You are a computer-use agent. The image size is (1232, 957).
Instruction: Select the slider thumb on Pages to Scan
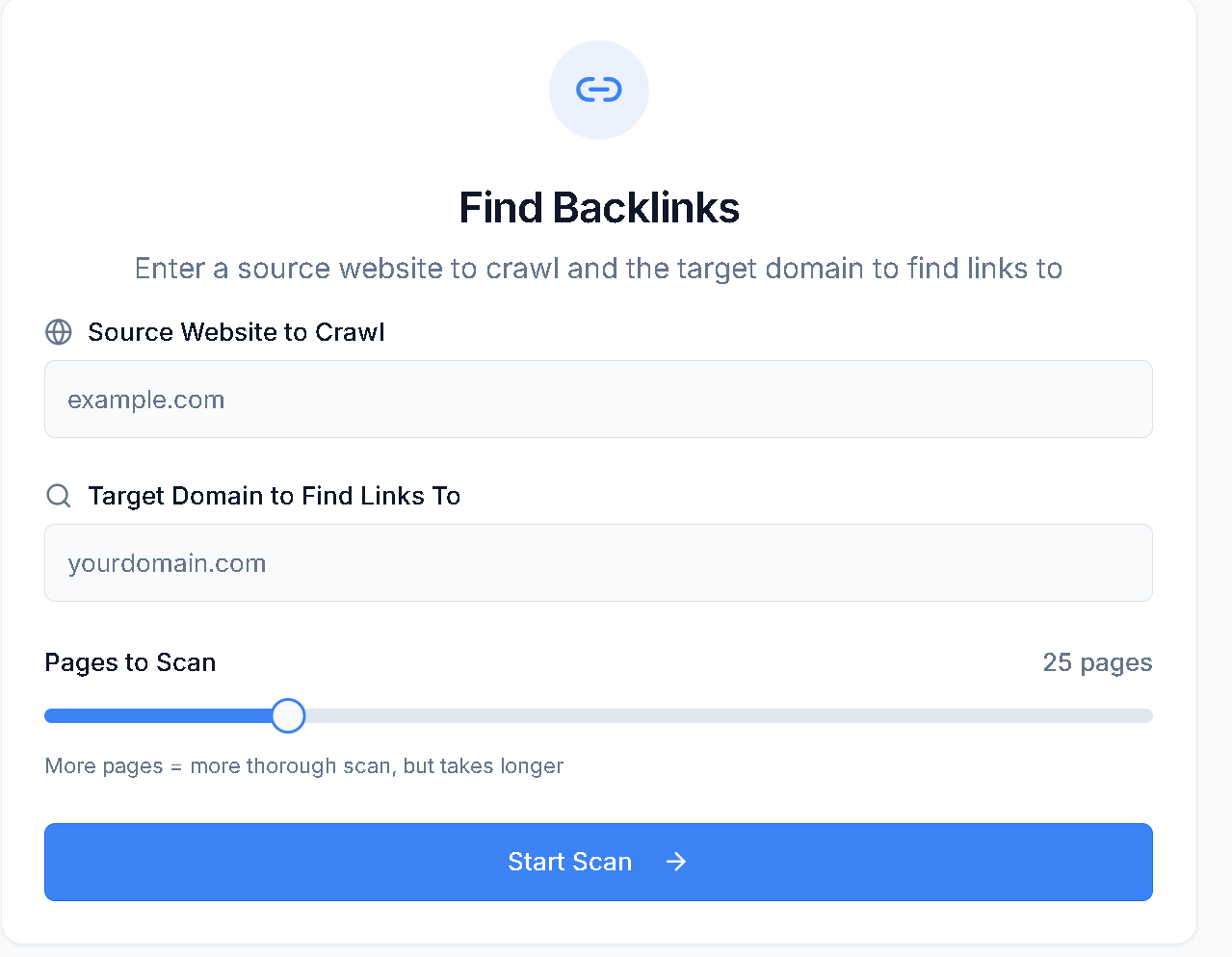click(x=287, y=715)
